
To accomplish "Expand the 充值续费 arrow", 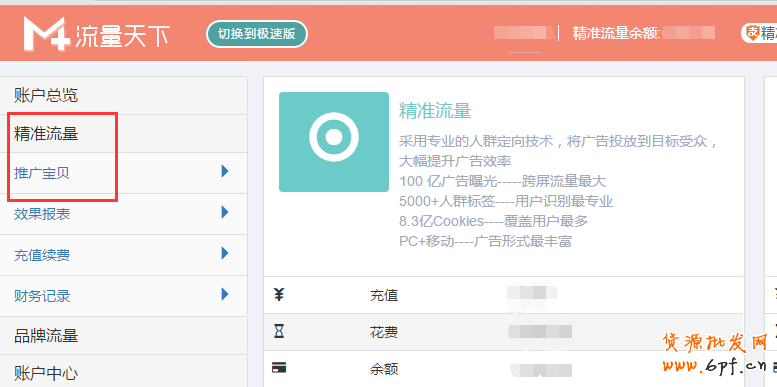I will click(225, 254).
